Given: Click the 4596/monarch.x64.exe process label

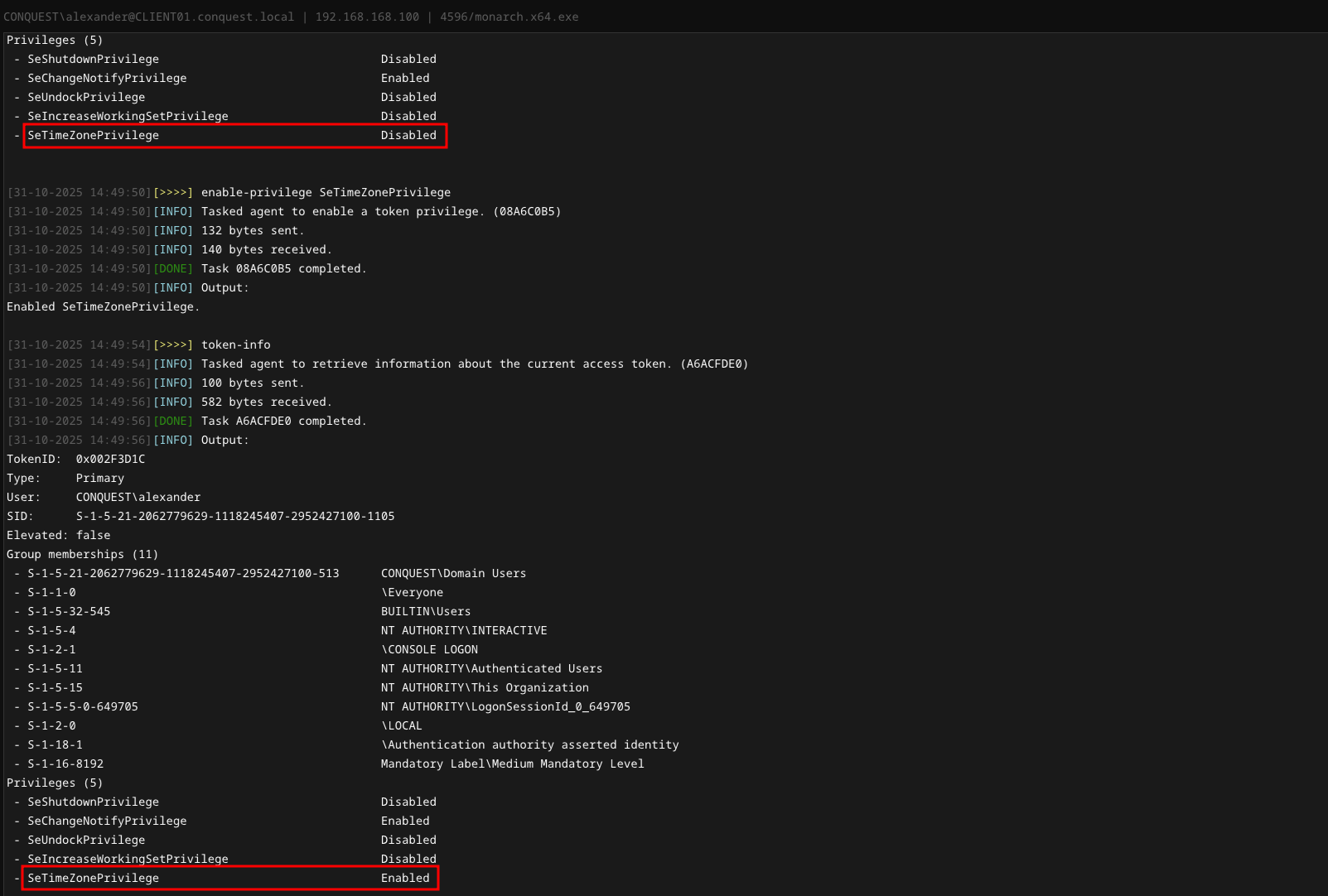Looking at the screenshot, I should (x=509, y=17).
